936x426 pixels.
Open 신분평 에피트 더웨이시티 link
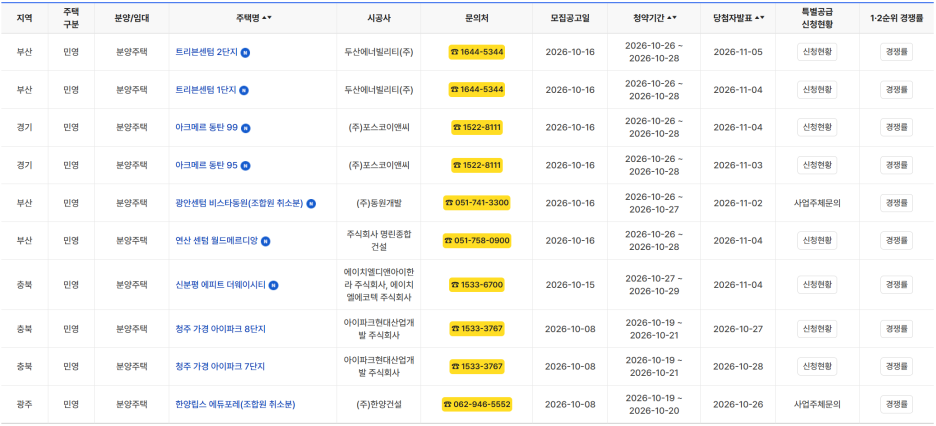pos(220,285)
